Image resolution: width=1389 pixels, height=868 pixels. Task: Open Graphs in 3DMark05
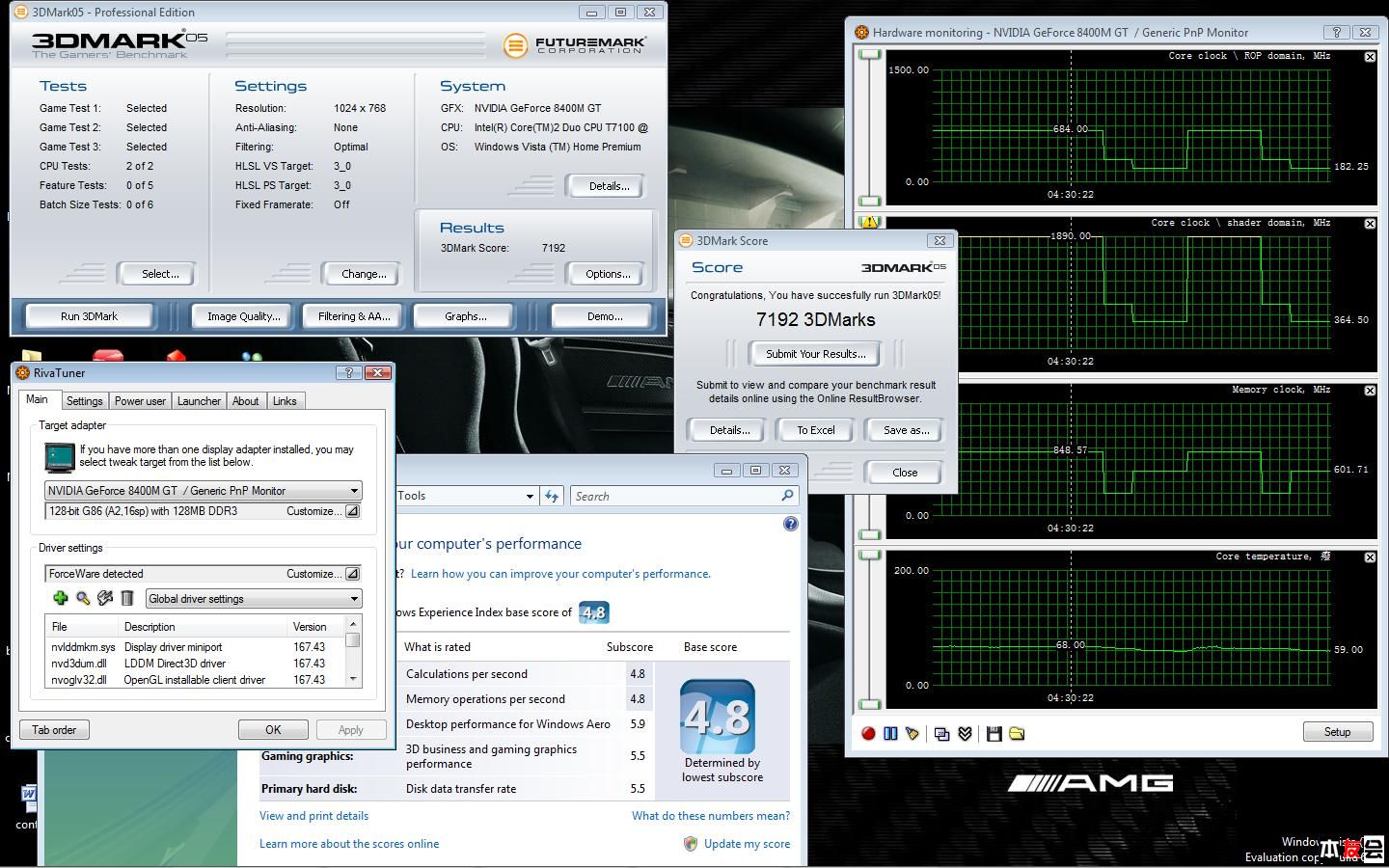click(465, 316)
